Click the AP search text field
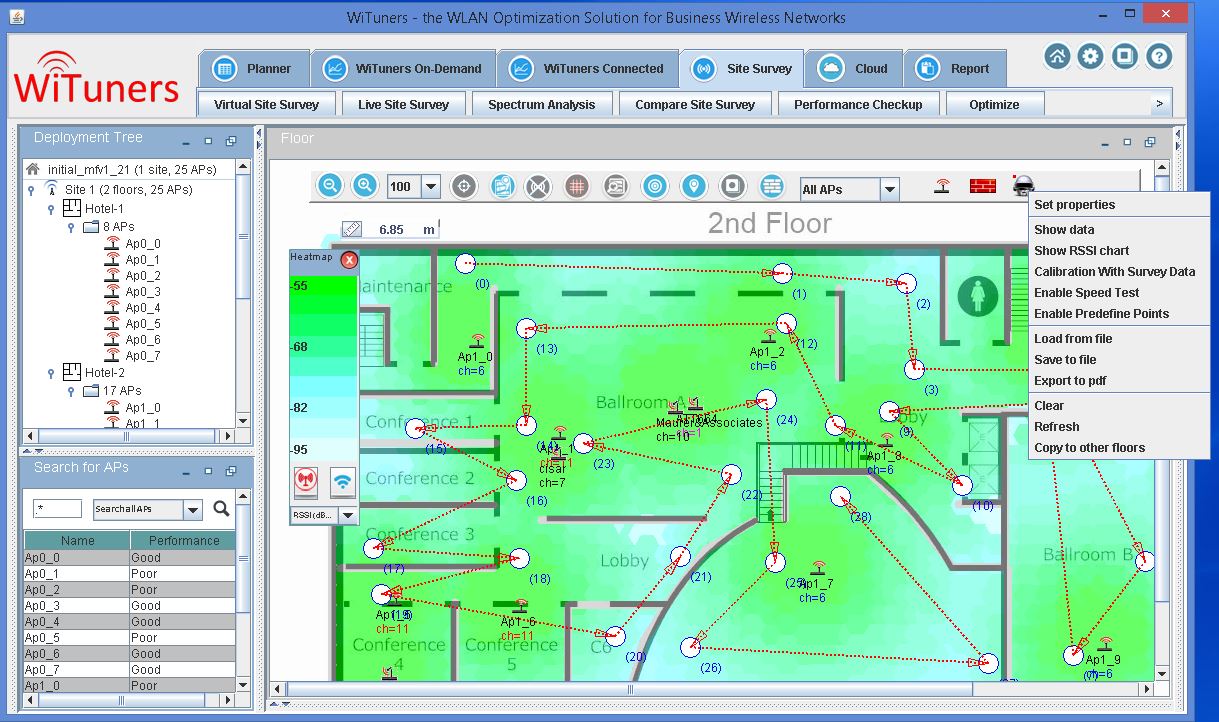 (x=57, y=509)
